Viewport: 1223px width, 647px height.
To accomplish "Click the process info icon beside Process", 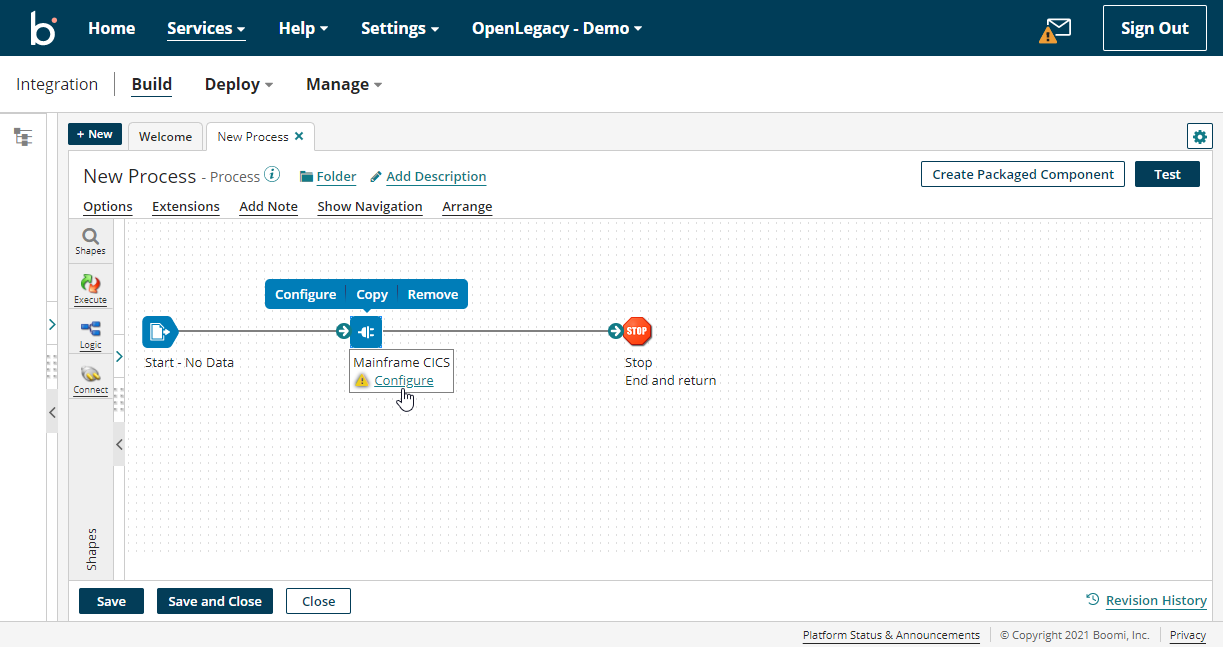I will [x=271, y=172].
